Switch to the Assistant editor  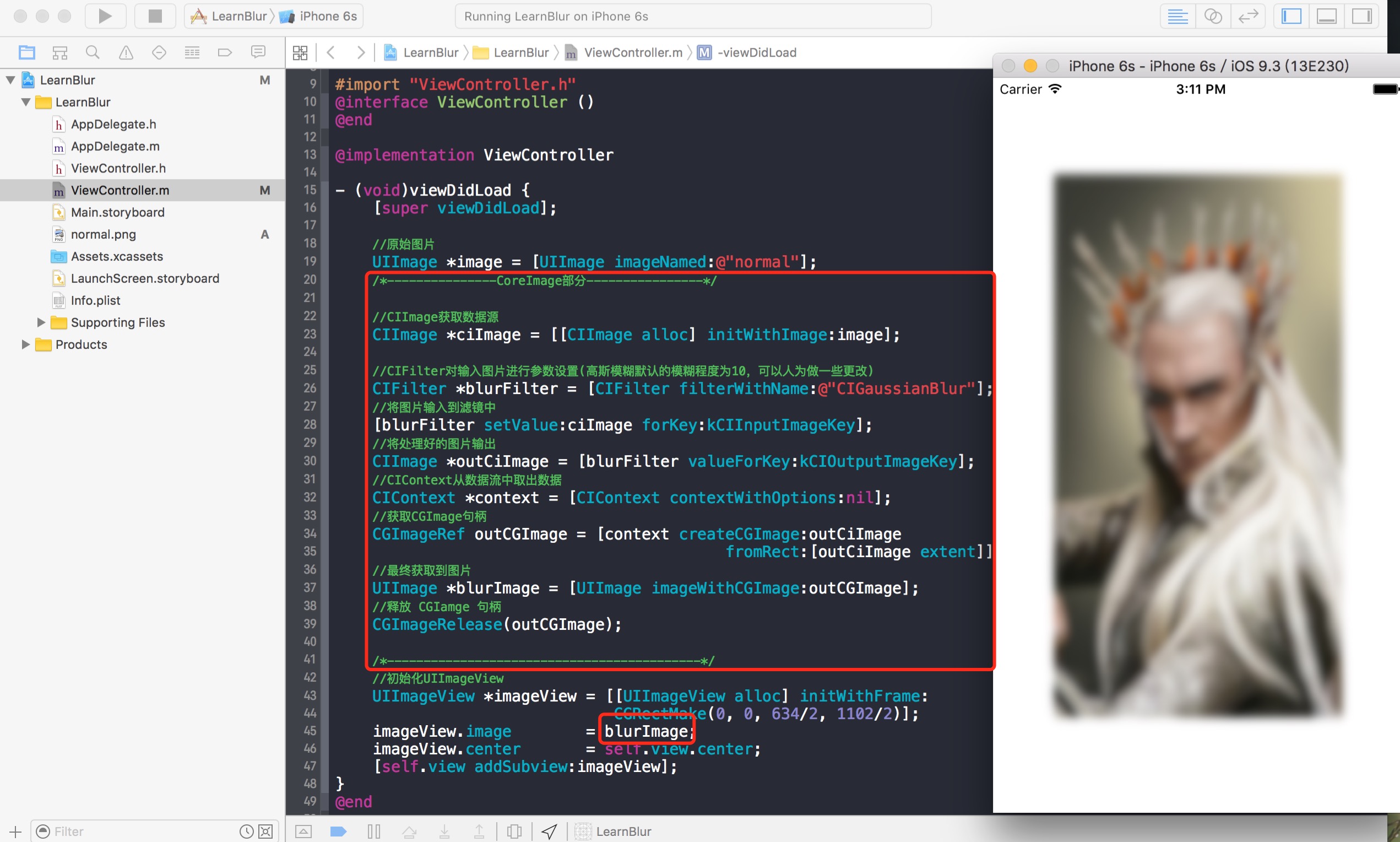[1212, 16]
